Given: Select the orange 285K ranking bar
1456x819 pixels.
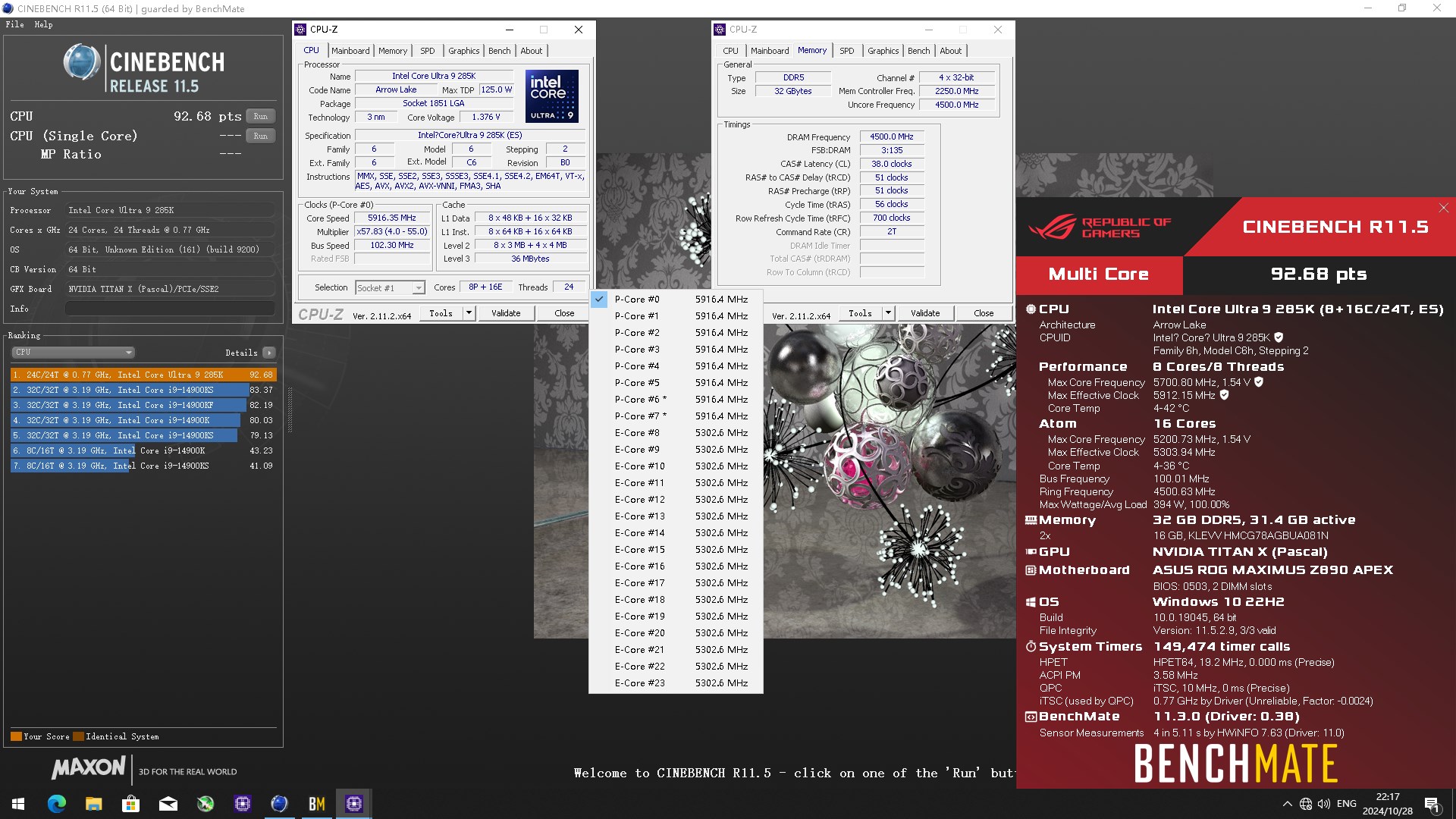Looking at the screenshot, I should (x=143, y=375).
